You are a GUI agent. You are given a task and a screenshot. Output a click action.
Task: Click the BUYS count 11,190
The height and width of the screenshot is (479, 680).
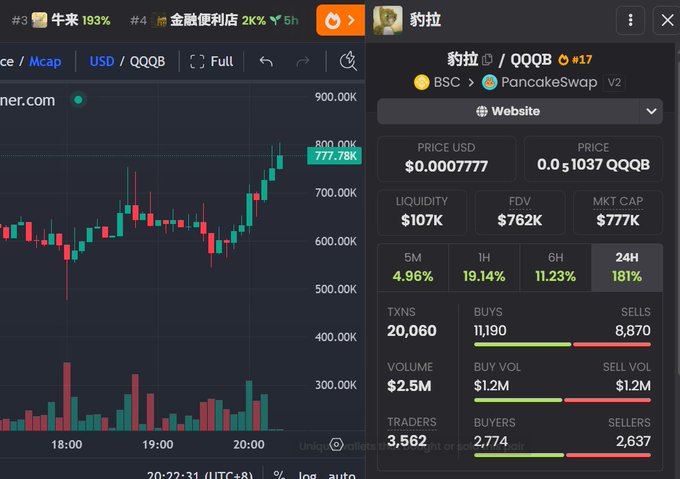(x=490, y=331)
